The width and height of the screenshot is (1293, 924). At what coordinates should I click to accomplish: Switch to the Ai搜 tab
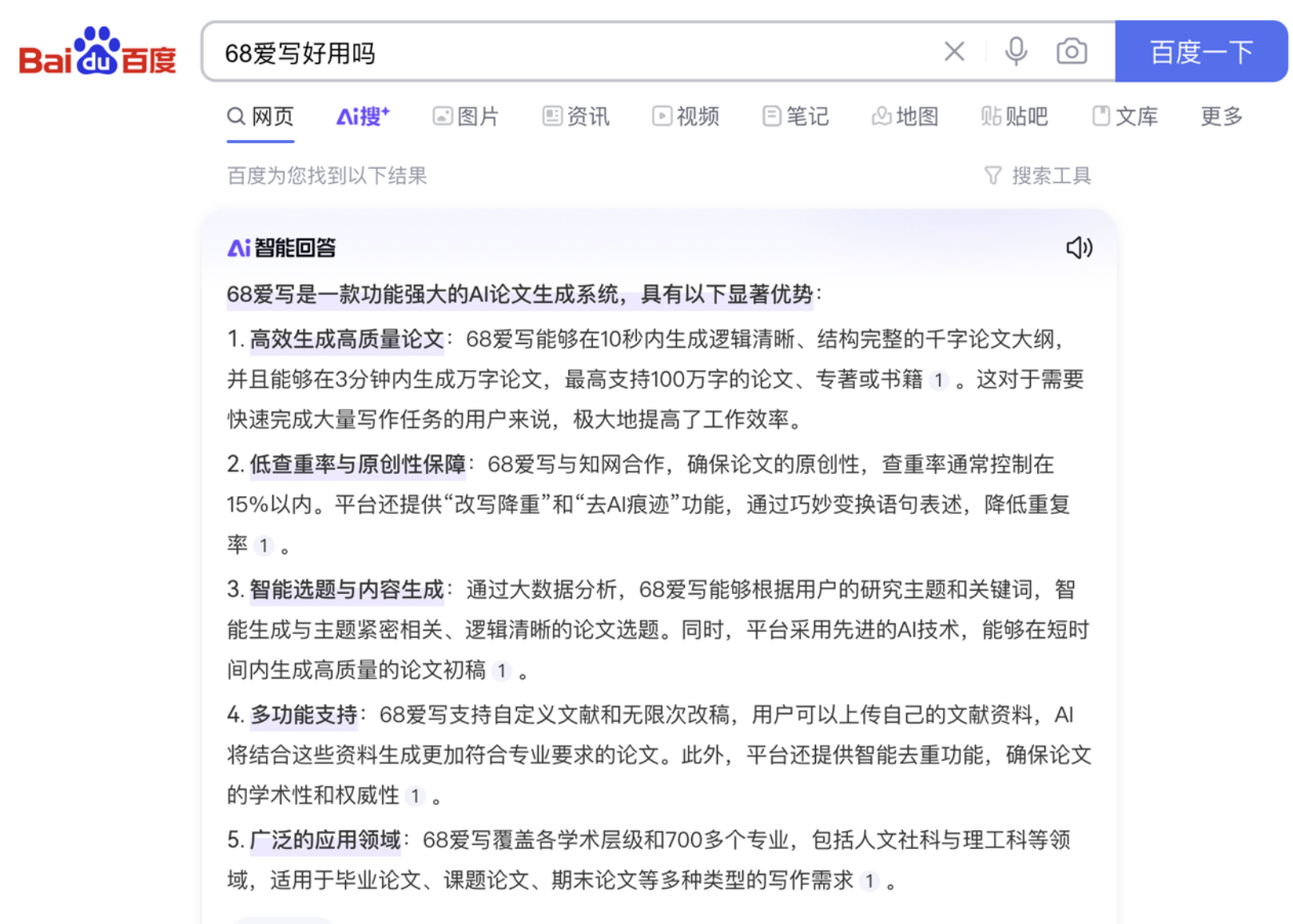point(363,117)
